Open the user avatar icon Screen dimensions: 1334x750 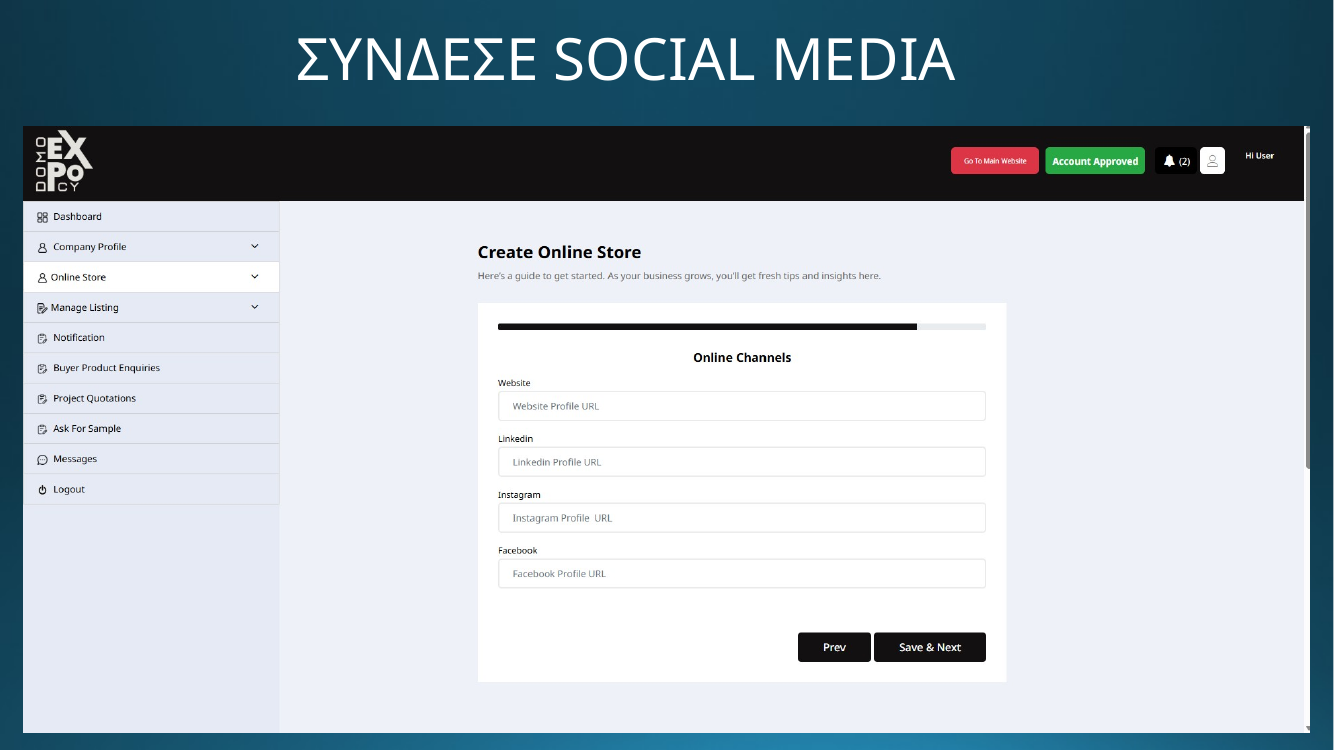click(1212, 161)
